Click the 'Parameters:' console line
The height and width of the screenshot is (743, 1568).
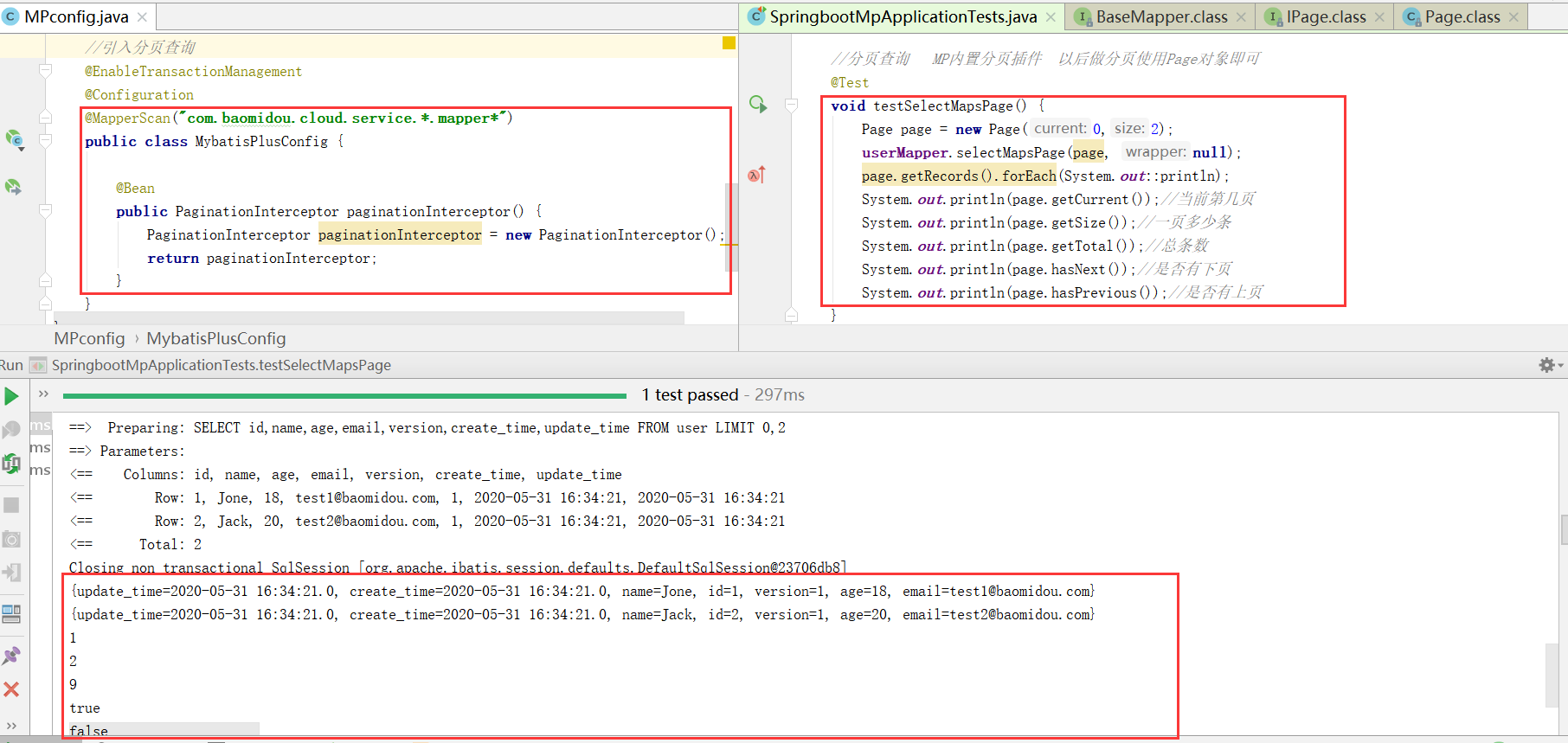point(127,451)
